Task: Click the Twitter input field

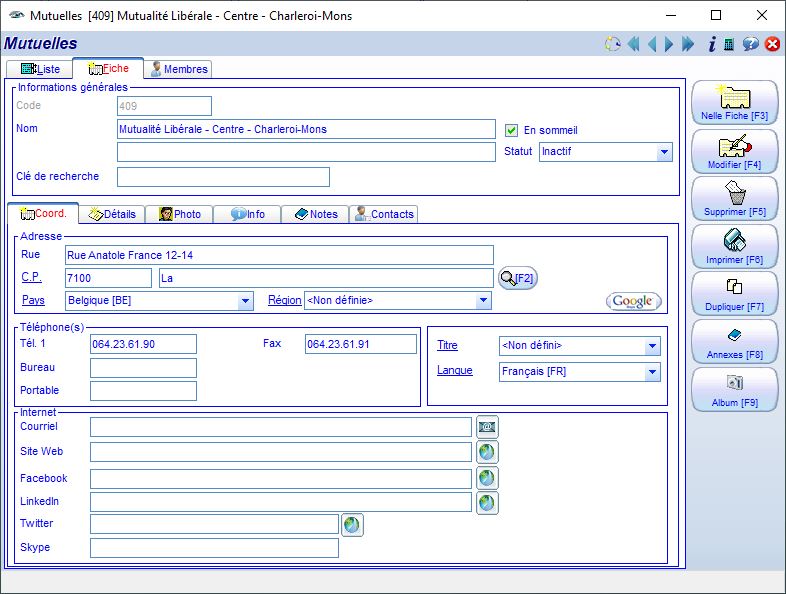Action: (x=215, y=524)
